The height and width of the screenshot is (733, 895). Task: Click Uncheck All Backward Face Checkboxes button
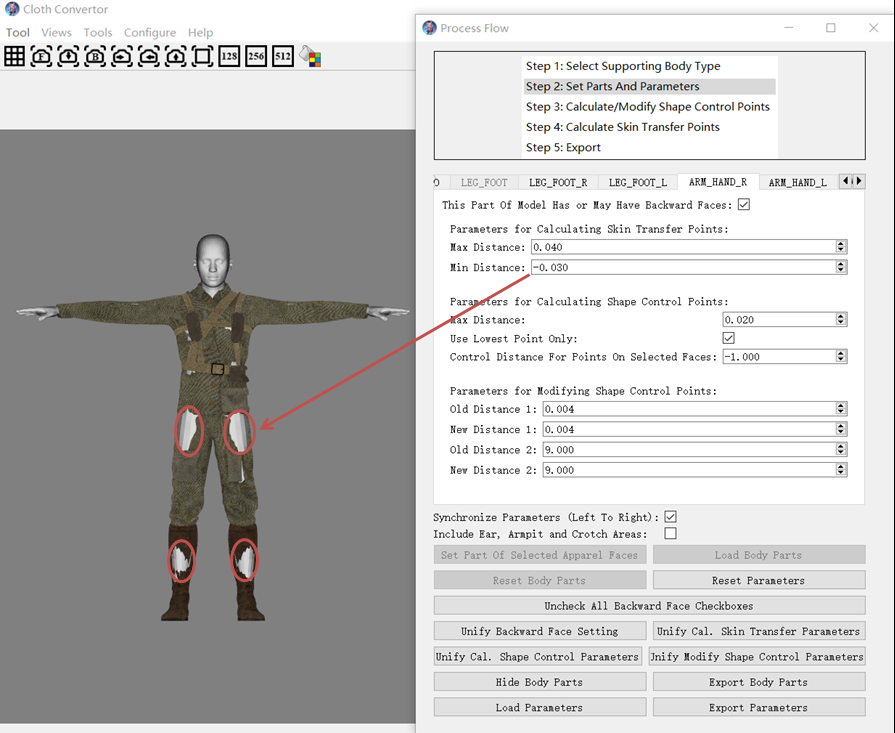(649, 606)
